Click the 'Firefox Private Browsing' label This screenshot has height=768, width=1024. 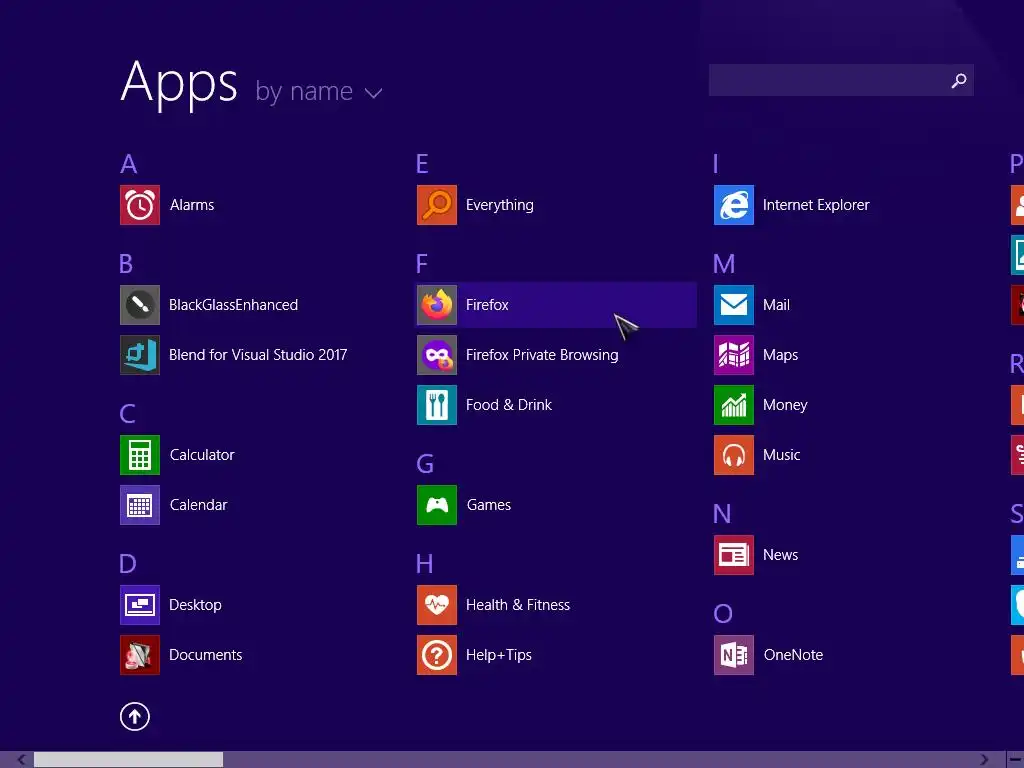tap(542, 355)
